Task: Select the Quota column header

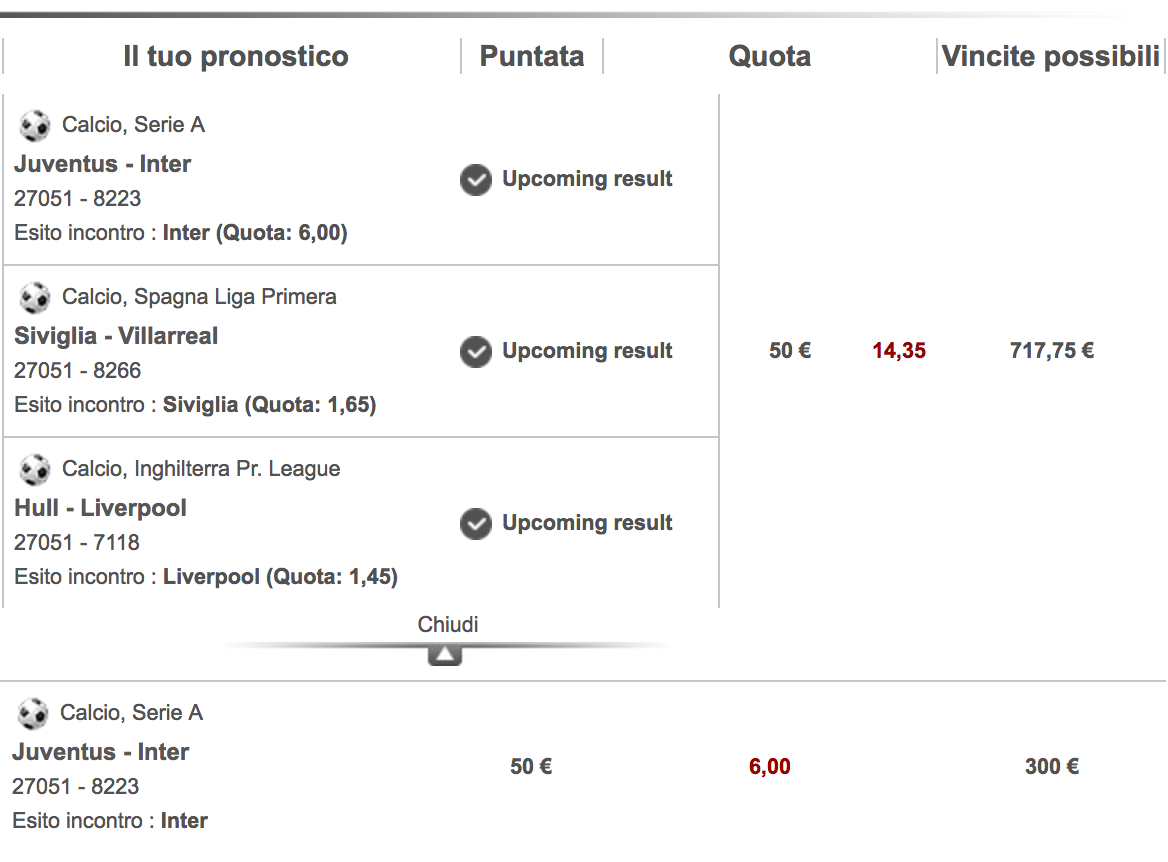Action: point(769,57)
